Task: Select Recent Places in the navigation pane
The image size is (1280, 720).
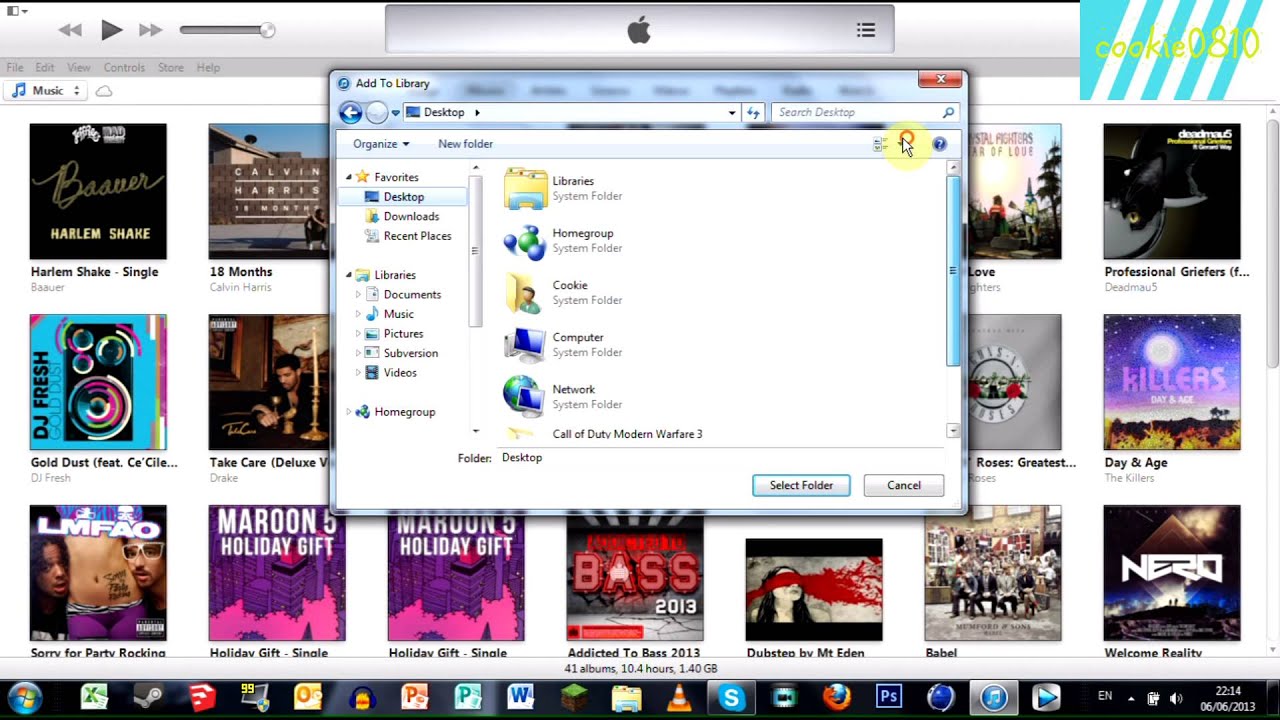Action: (417, 236)
